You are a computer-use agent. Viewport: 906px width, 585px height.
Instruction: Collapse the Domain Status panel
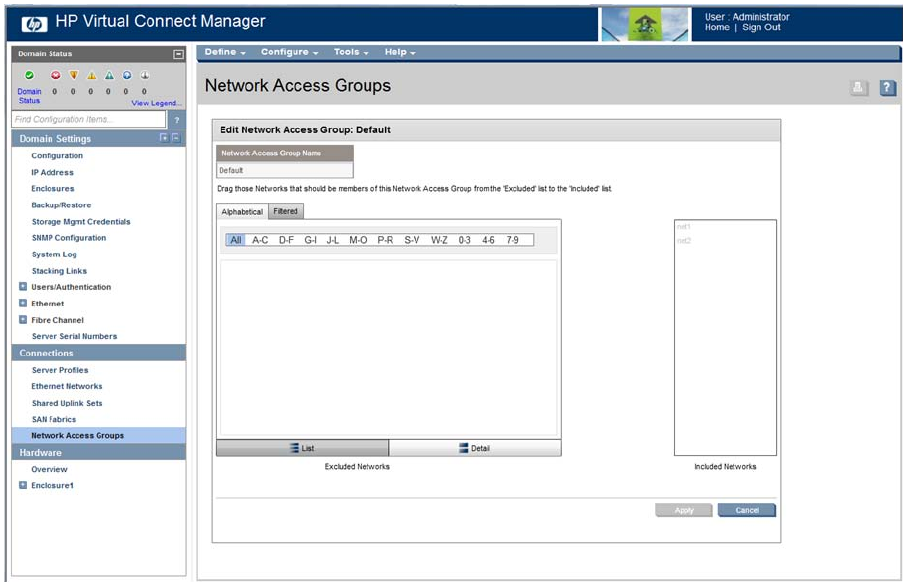coord(178,54)
